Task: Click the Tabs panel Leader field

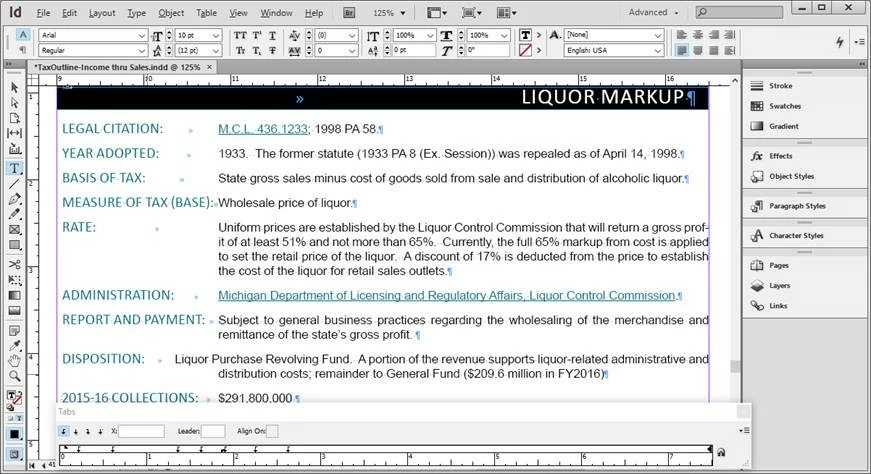Action: pyautogui.click(x=213, y=431)
